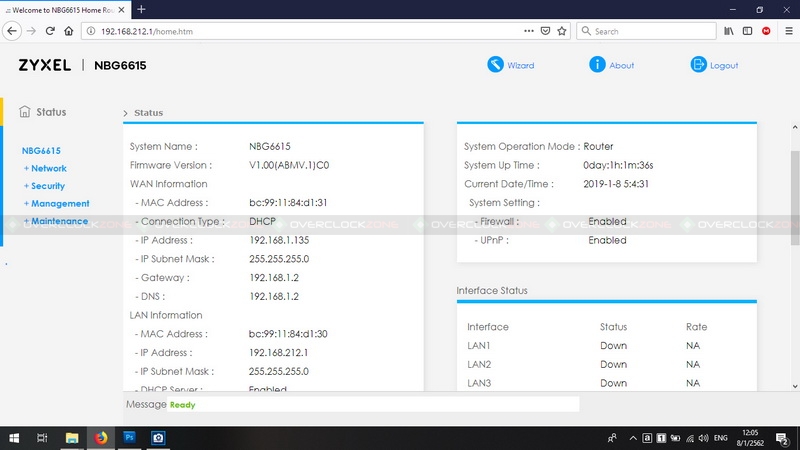Open the Firefox Library icon
The height and width of the screenshot is (450, 800).
point(729,31)
